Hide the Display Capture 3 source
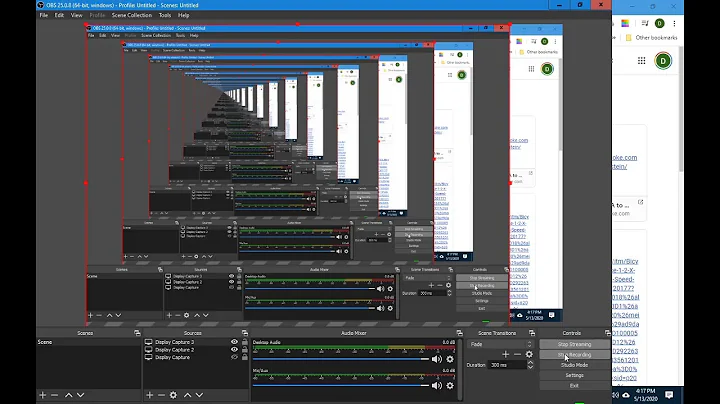 tap(234, 342)
